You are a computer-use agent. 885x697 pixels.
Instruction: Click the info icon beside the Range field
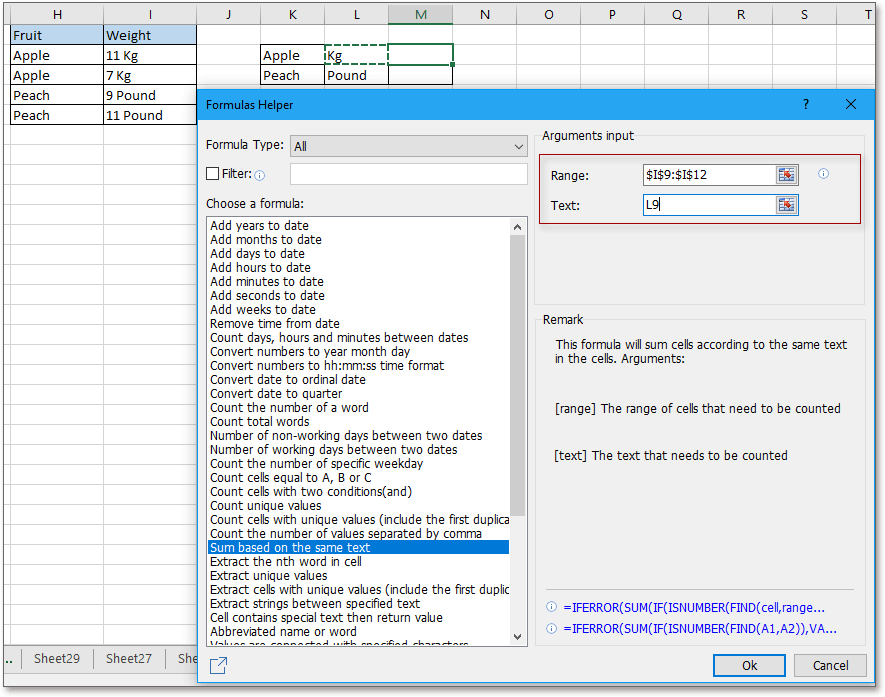[823, 174]
